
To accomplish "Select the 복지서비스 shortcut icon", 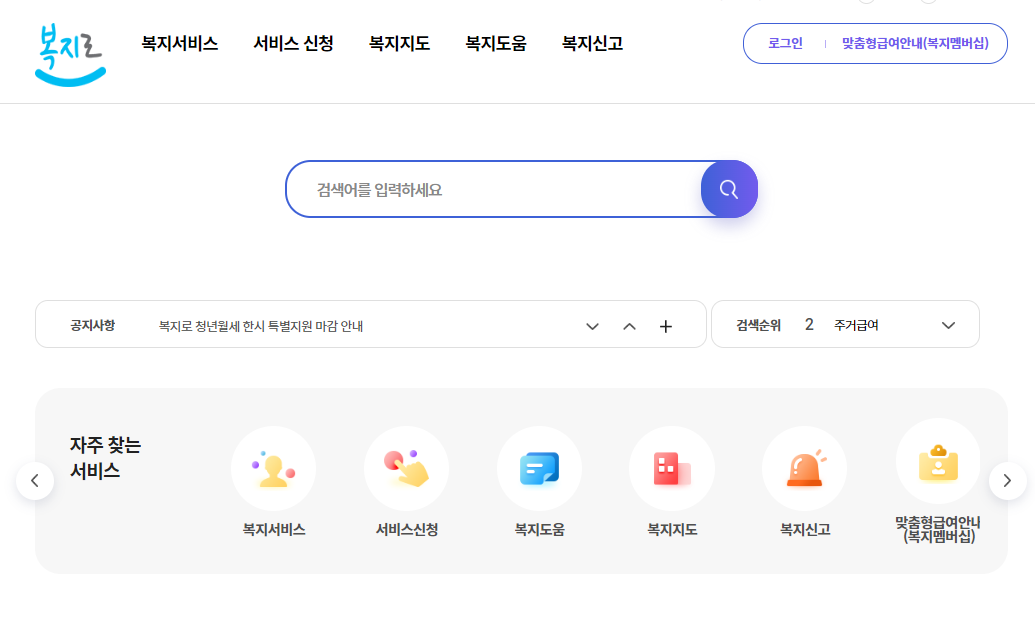I will point(273,468).
